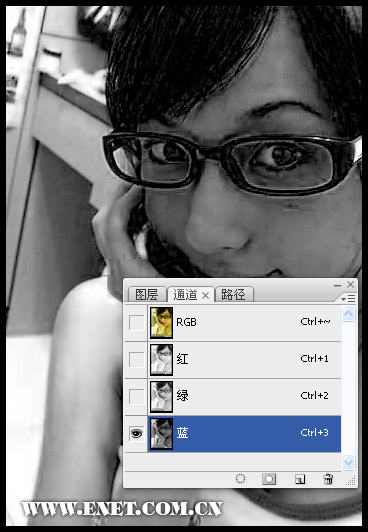Click the 绿 channel thumbnail

(x=161, y=397)
